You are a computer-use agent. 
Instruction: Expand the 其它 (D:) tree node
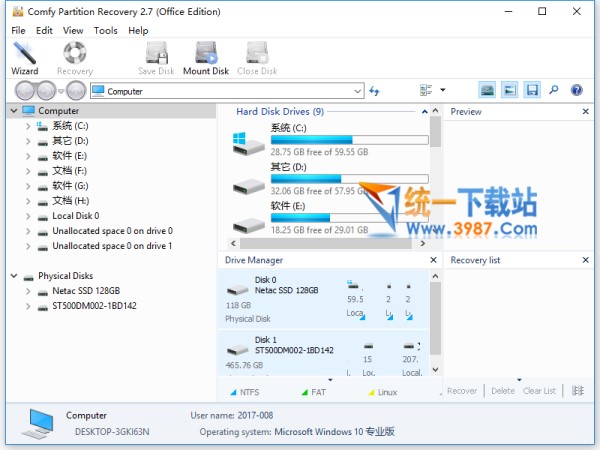click(28, 141)
